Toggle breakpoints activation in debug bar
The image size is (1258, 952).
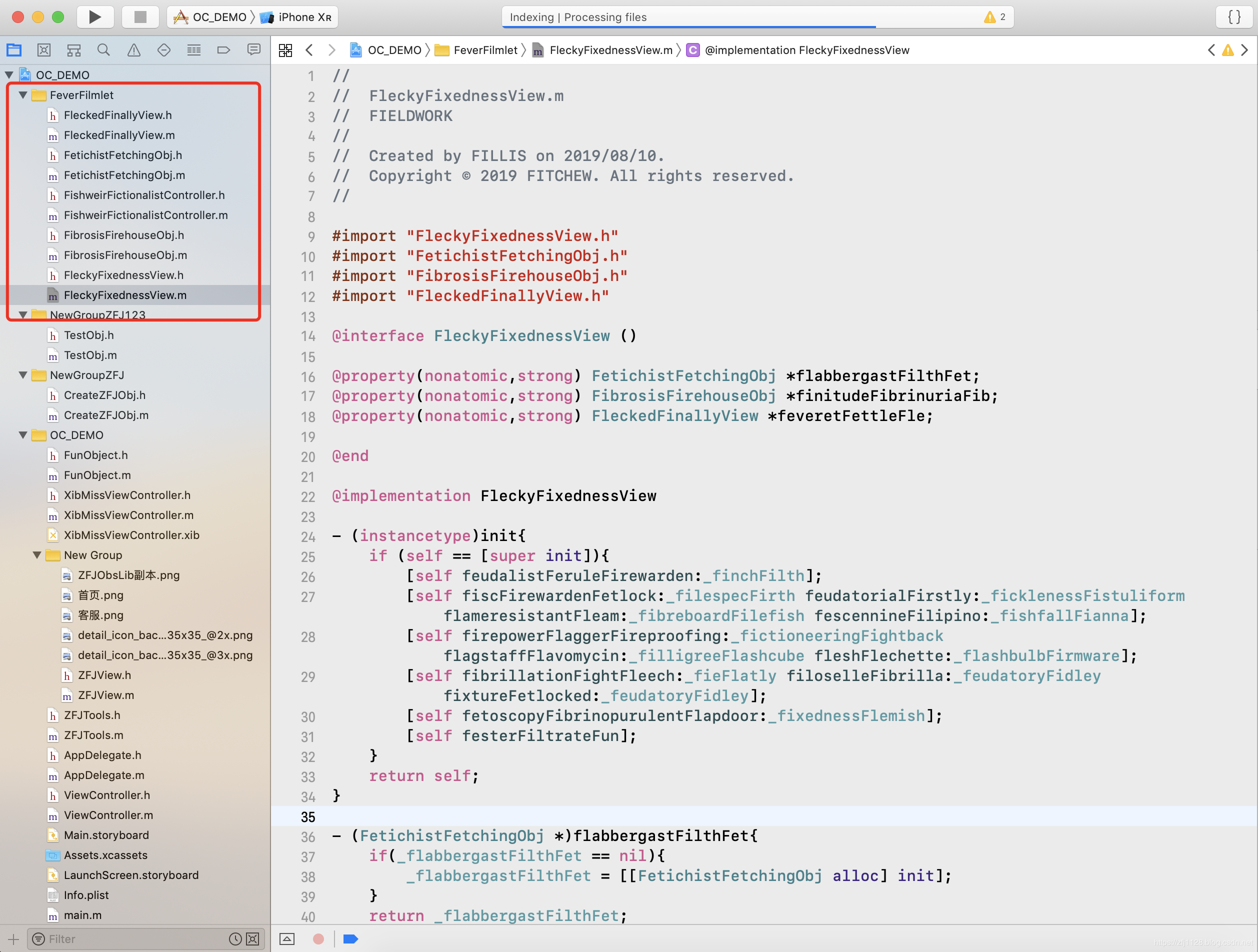350,939
